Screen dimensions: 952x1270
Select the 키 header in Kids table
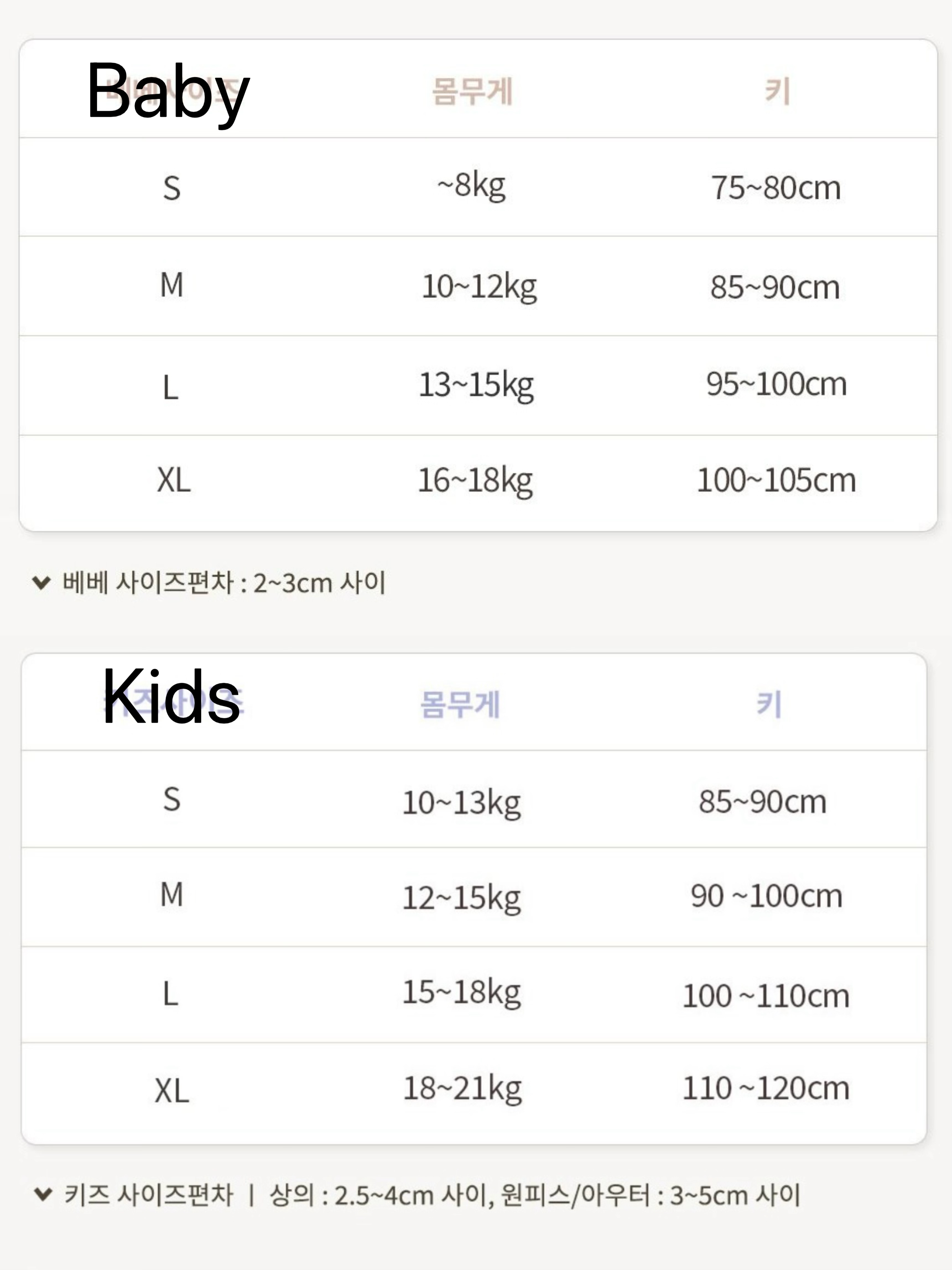pos(769,704)
